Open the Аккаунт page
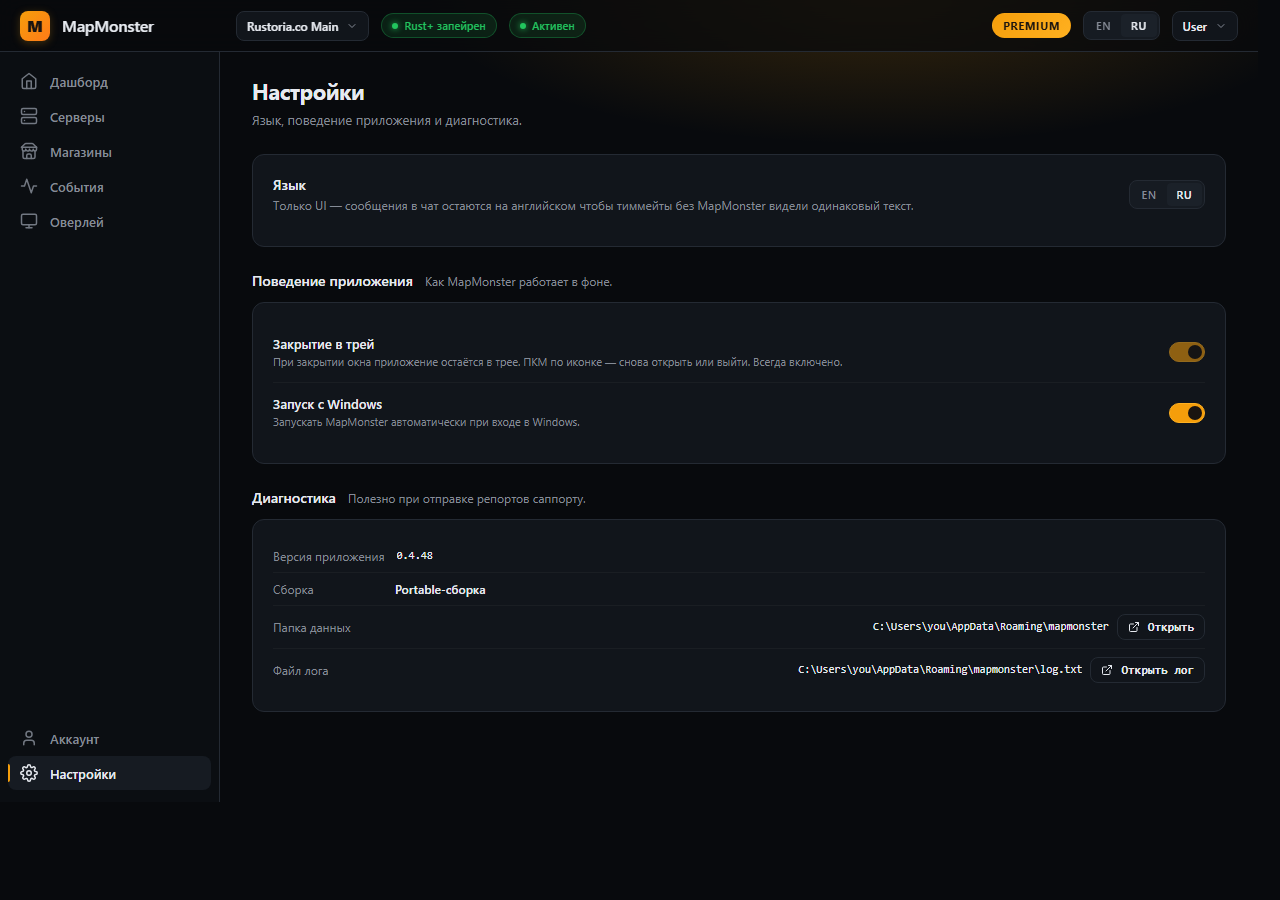Screen dimensions: 1280x900 point(110,739)
